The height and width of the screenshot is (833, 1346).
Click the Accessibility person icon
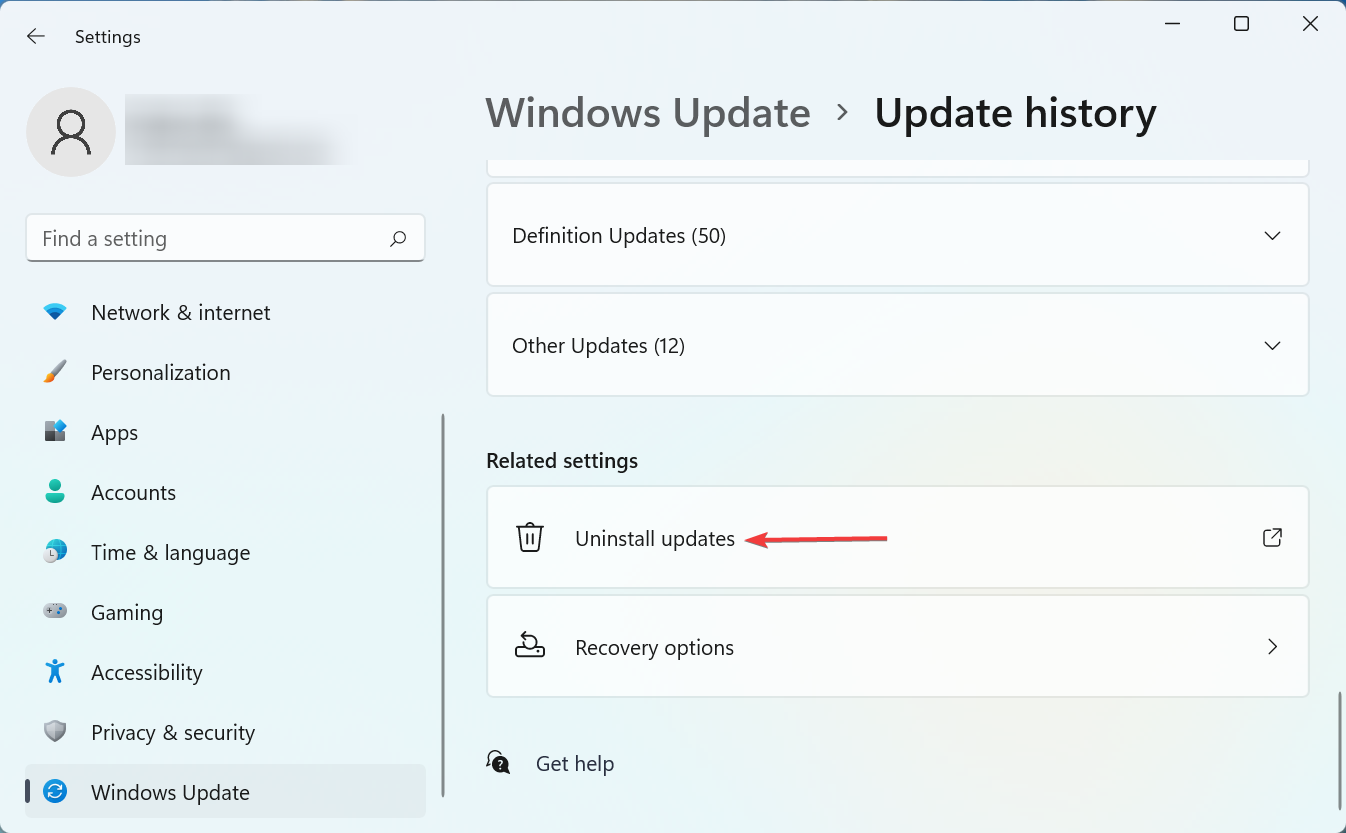[55, 672]
